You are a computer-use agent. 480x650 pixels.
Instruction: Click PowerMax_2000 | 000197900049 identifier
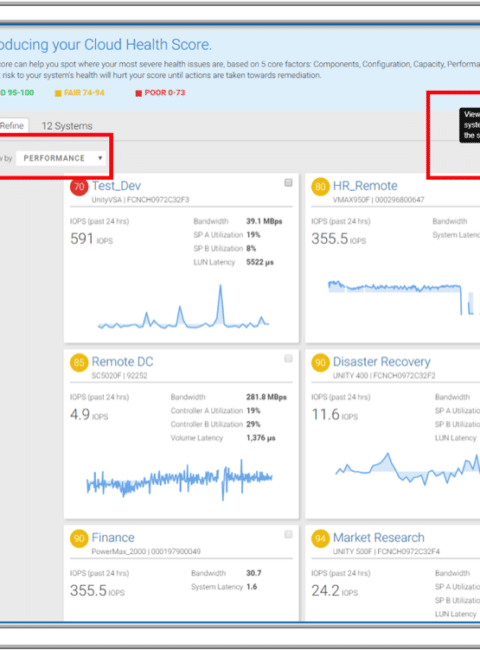[x=146, y=551]
